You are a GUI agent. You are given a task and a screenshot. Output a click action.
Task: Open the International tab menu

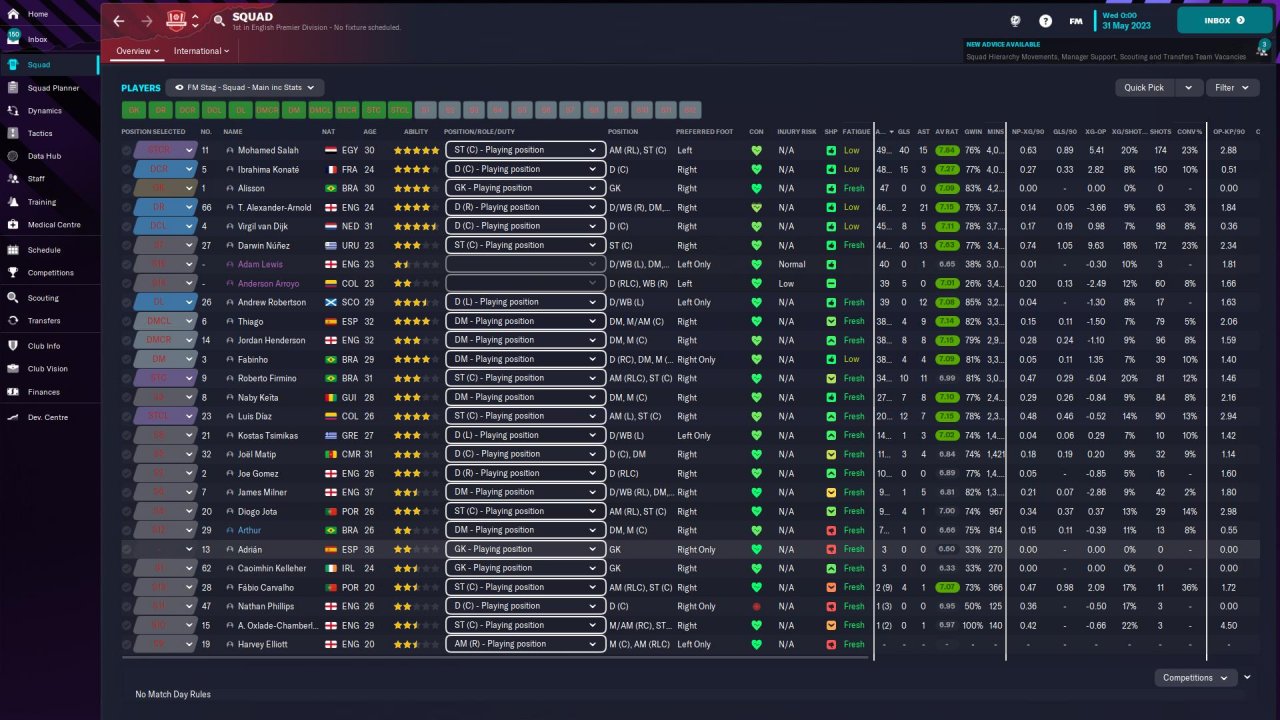click(201, 51)
